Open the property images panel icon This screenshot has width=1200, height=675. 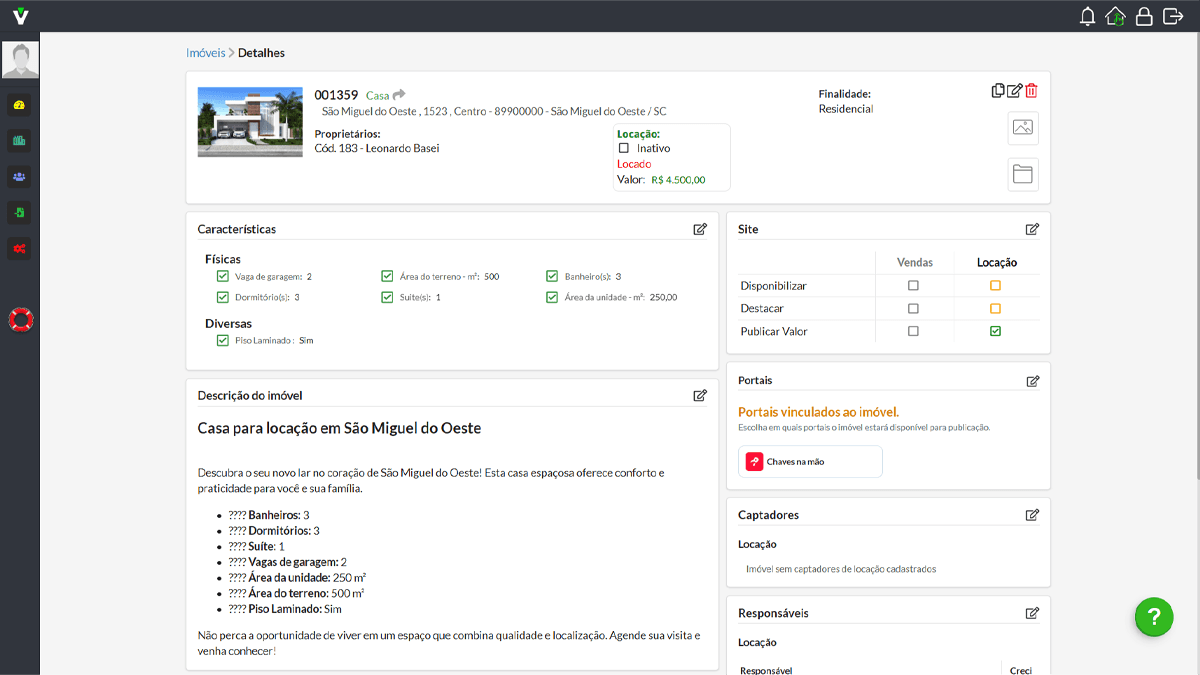tap(1022, 128)
